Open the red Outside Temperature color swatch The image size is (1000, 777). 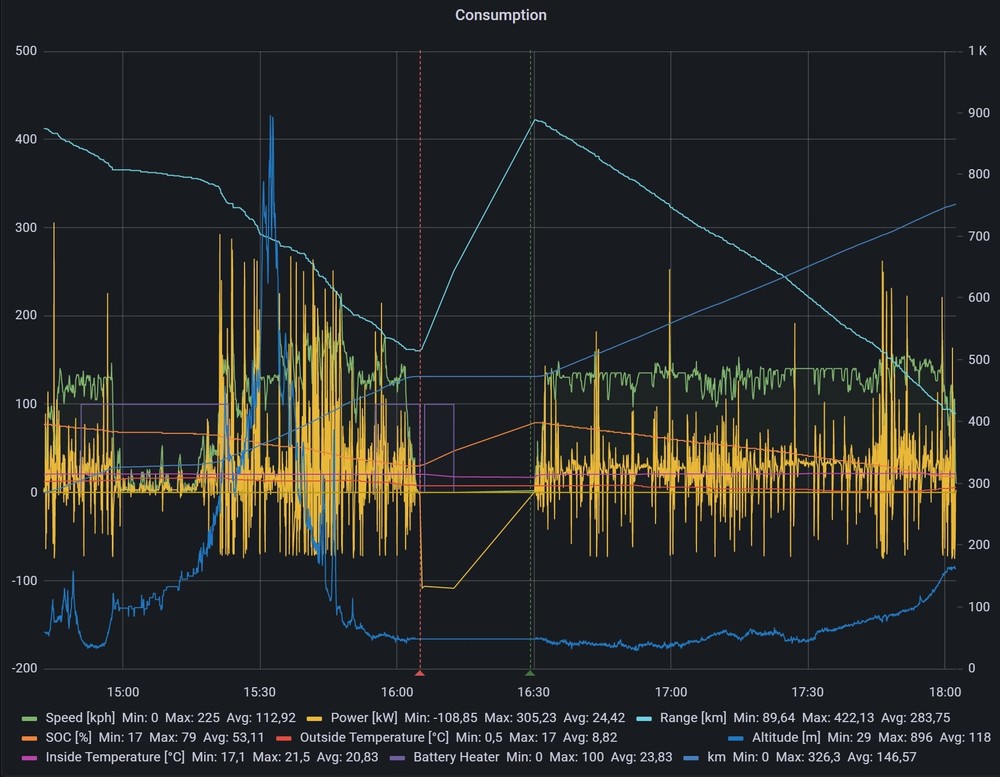click(285, 737)
